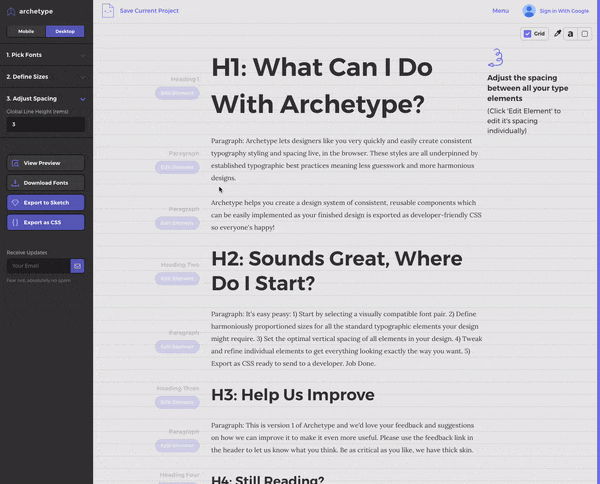Click the 'Heading Two' element label
Image resolution: width=600 pixels, height=484 pixels.
[180, 265]
